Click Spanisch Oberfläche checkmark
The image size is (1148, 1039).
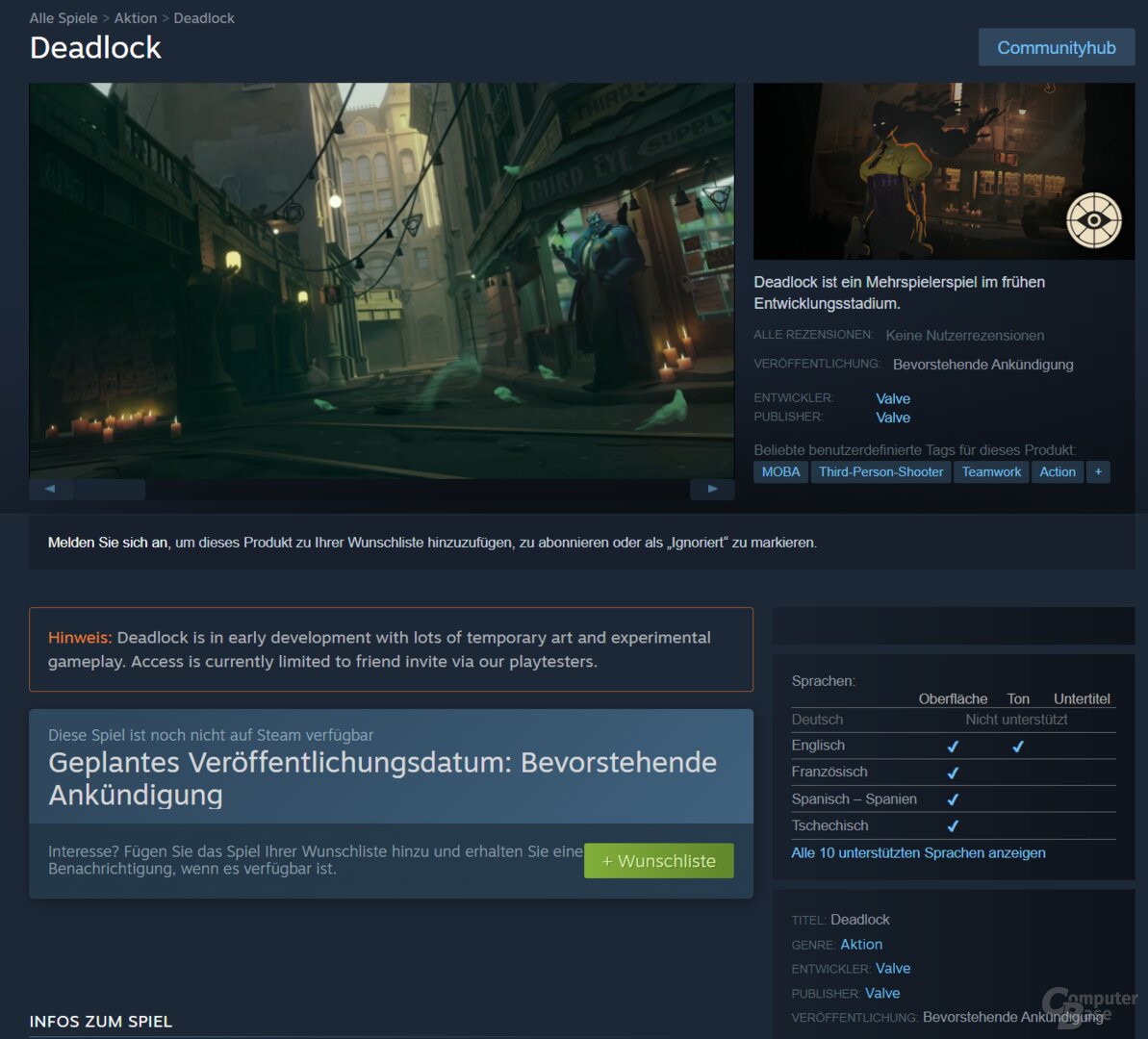click(953, 799)
